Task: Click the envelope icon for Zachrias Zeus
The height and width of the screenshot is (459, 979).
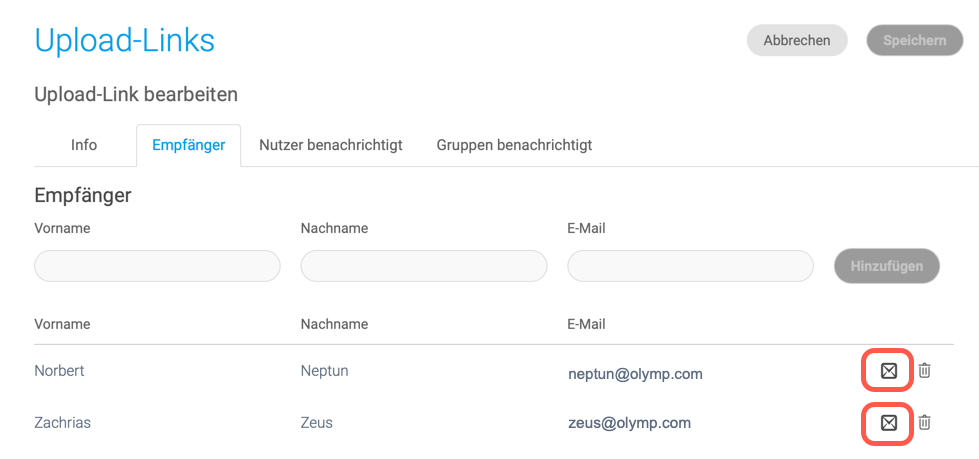Action: tap(888, 423)
